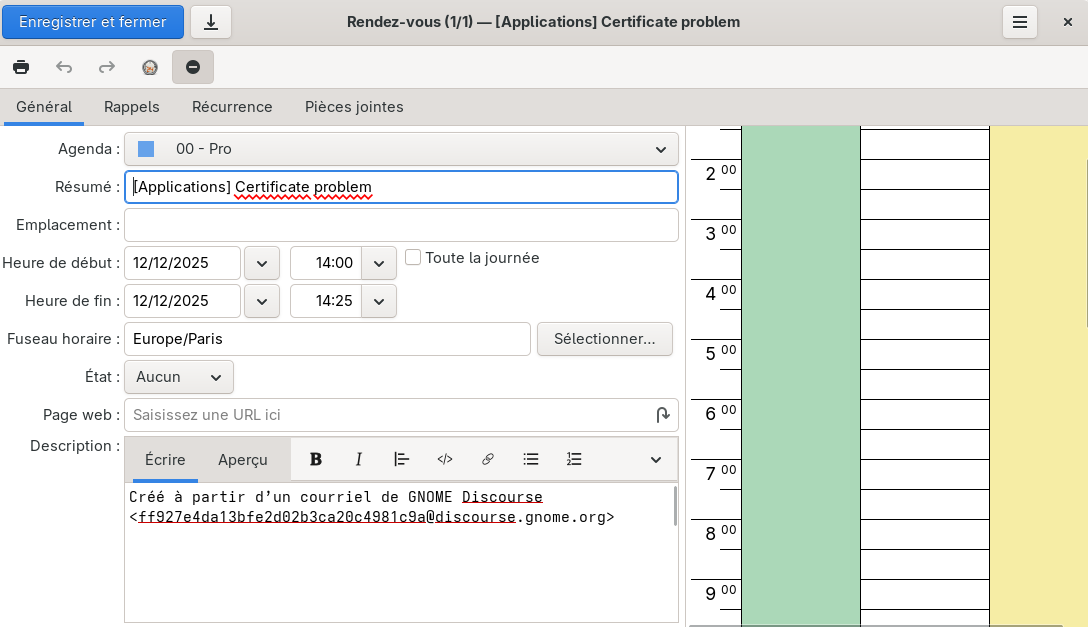Open the Pièces jointes tab
Image resolution: width=1088 pixels, height=627 pixels.
354,107
